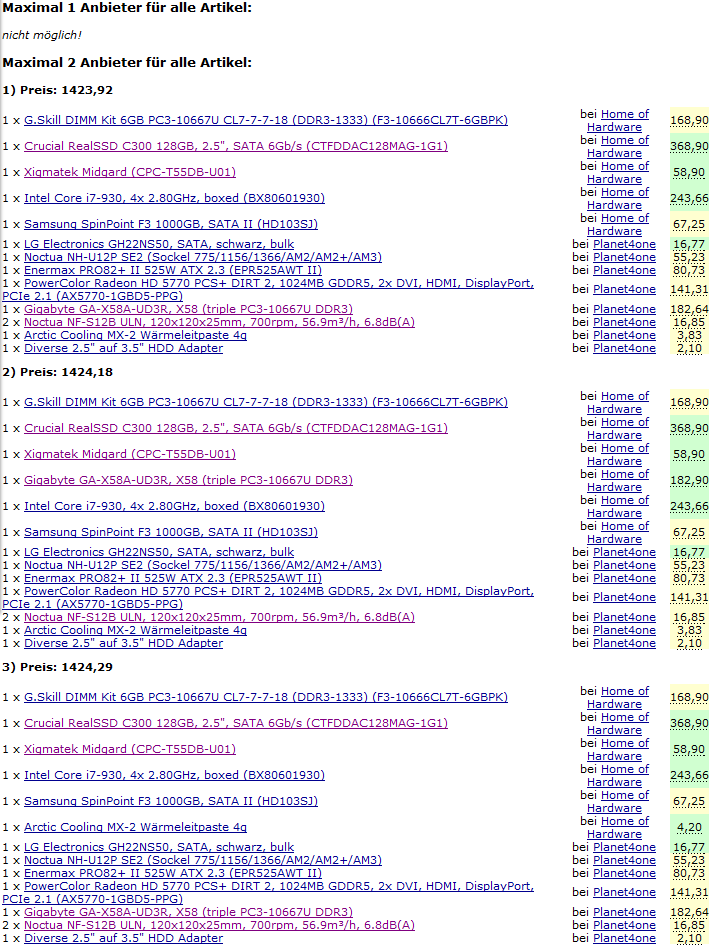Open Noctua NH-U12P SE2 link under Preis 1423,92
Image resolution: width=725 pixels, height=948 pixels.
pos(203,257)
